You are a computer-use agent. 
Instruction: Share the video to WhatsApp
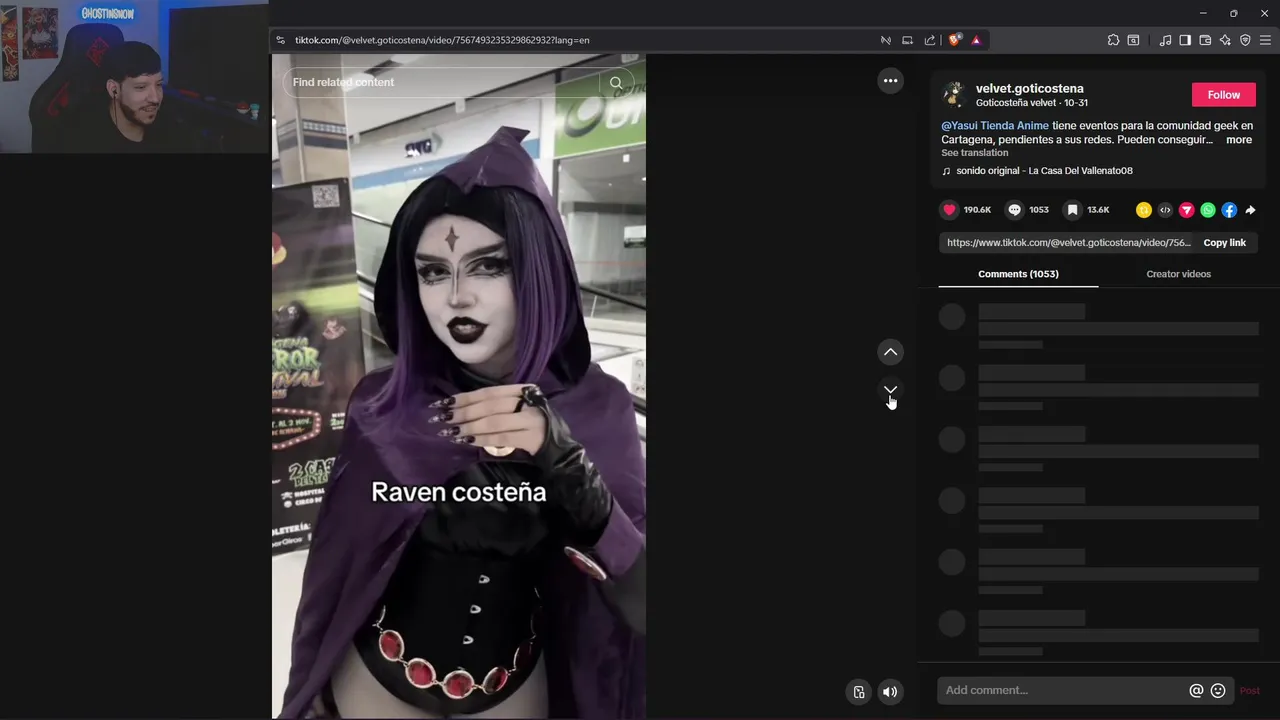click(x=1208, y=210)
